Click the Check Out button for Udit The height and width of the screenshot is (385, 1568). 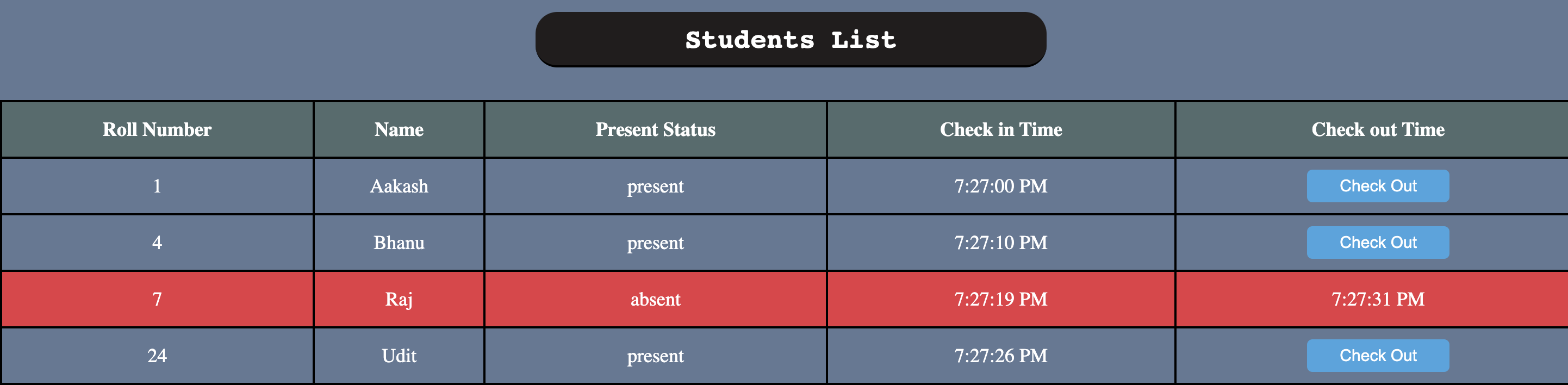(1378, 355)
